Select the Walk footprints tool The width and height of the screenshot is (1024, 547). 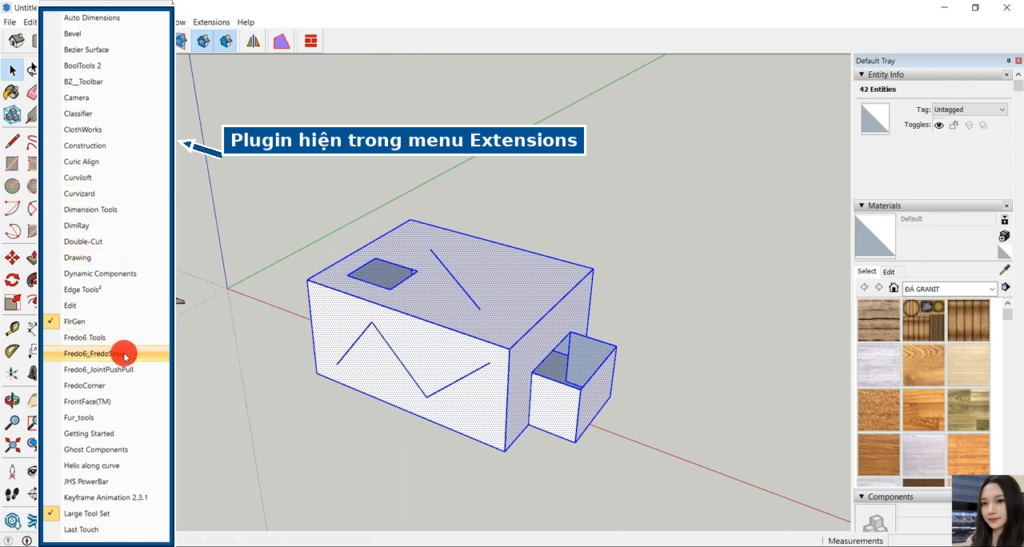12,494
